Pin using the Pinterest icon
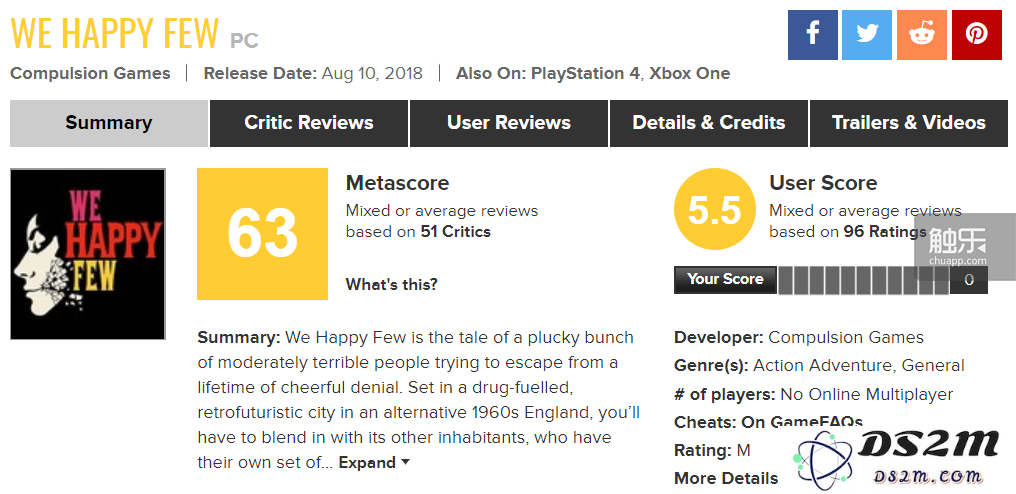Viewport: 1016px width, 494px height. pos(976,35)
